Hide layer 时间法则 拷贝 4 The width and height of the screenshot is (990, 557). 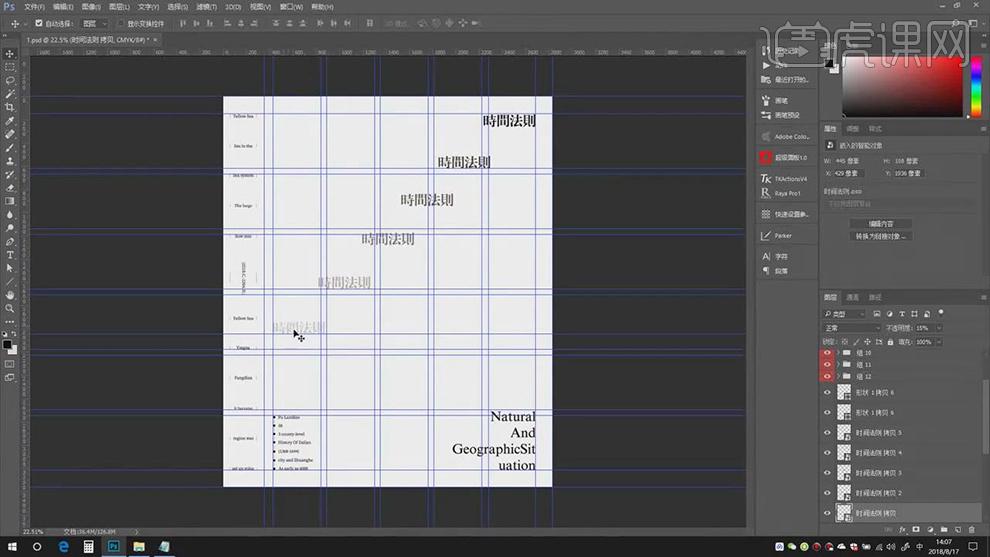point(827,453)
